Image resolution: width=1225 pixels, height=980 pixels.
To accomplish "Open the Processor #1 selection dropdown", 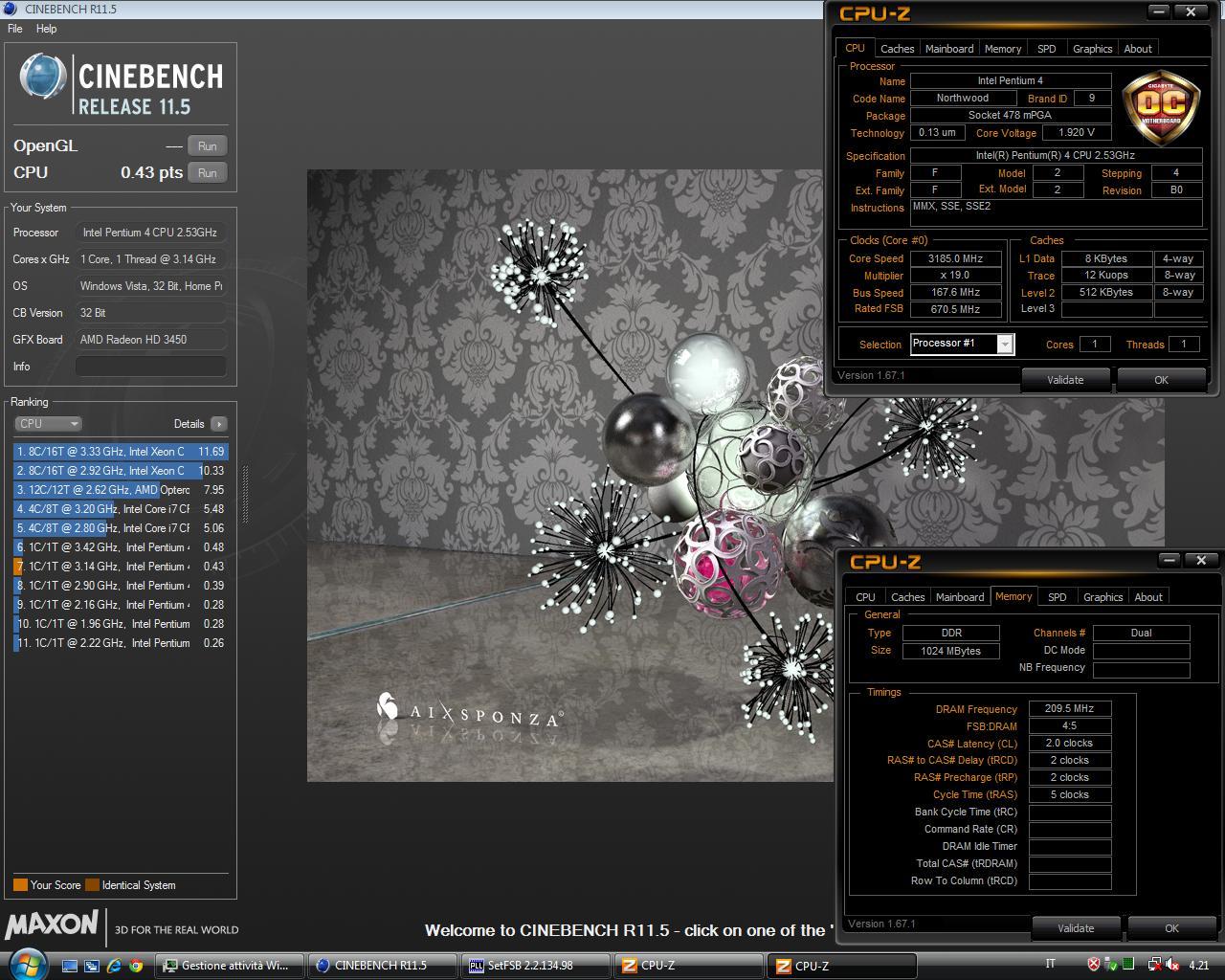I will pyautogui.click(x=962, y=344).
